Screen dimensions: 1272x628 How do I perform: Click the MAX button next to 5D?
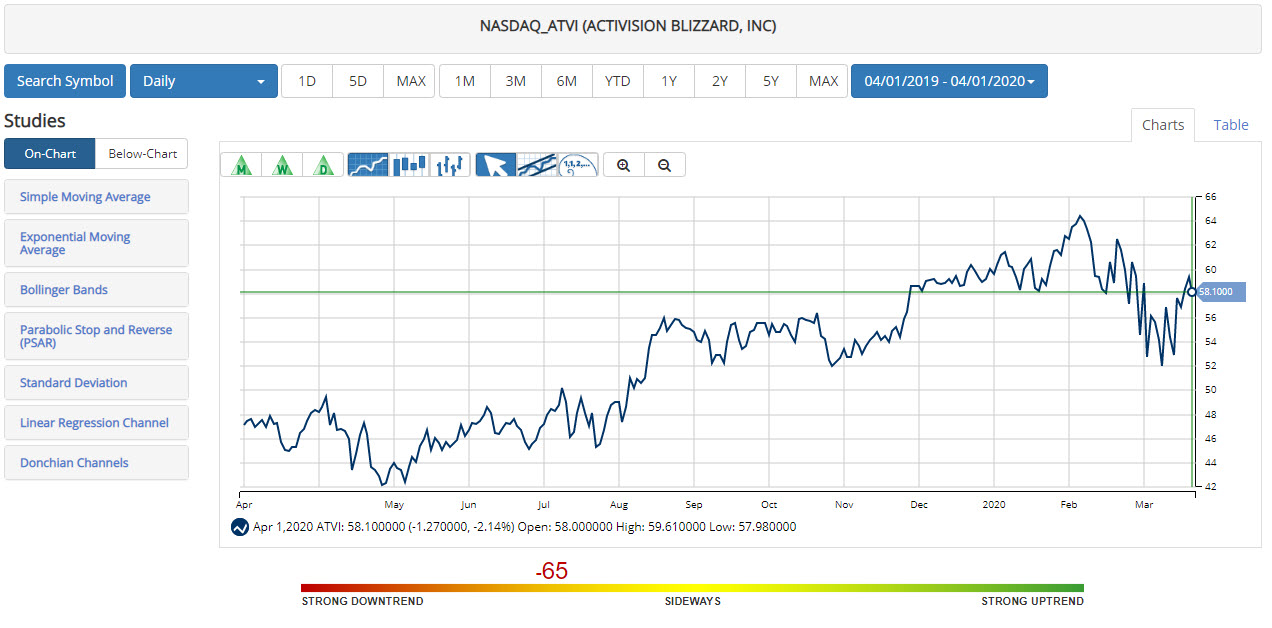[x=411, y=81]
